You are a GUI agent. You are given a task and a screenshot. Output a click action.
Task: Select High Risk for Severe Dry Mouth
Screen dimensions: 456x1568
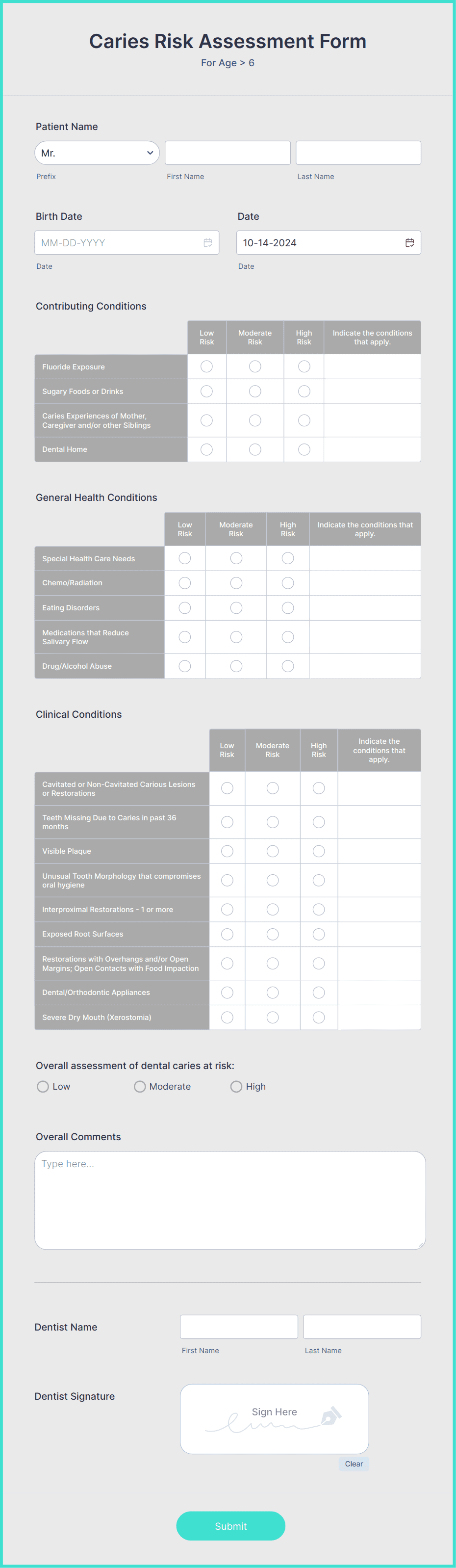(x=319, y=1017)
